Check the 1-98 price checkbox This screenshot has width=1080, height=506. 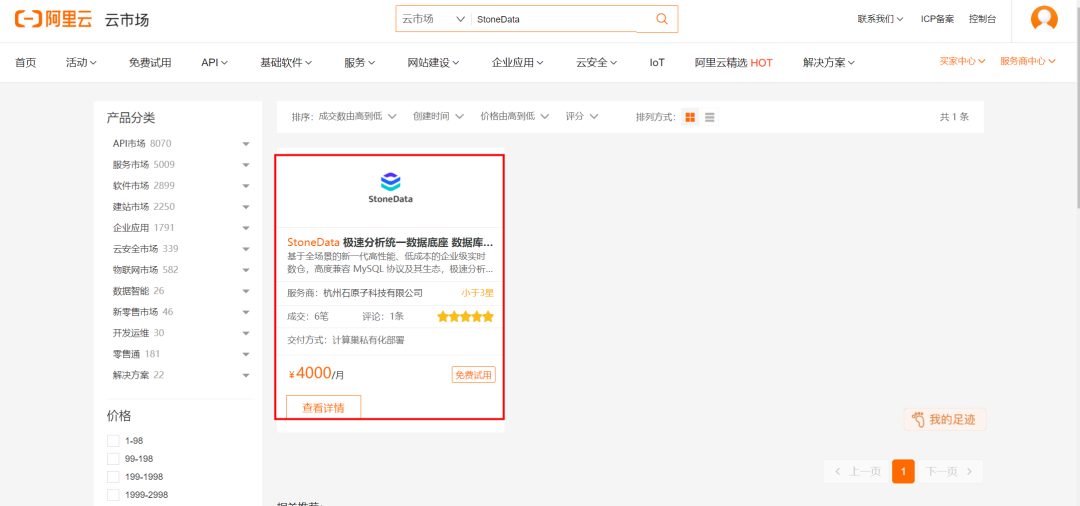coord(113,441)
